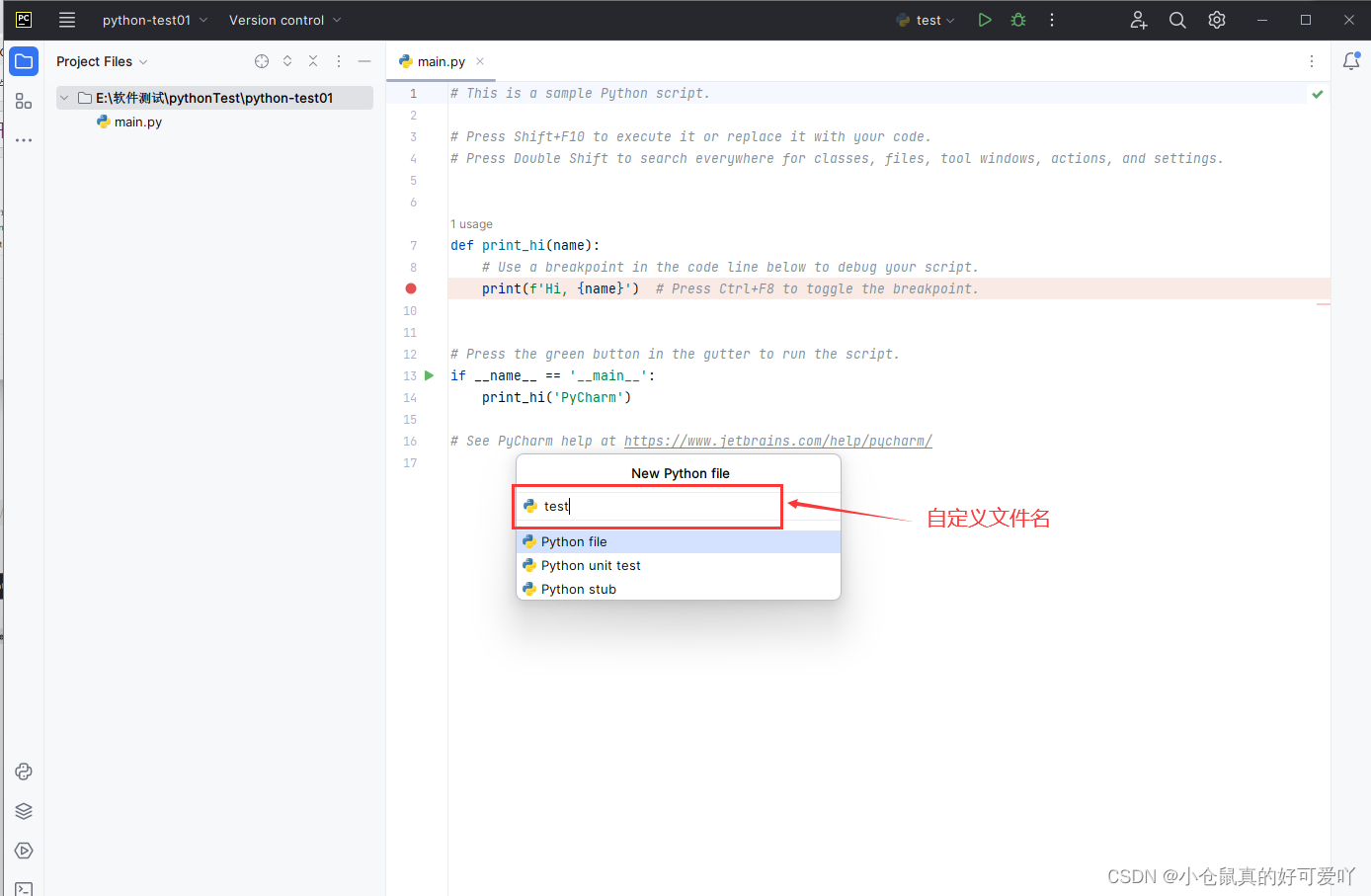The image size is (1371, 896).
Task: Click run gutter arrow on line 13
Action: pyautogui.click(x=430, y=375)
